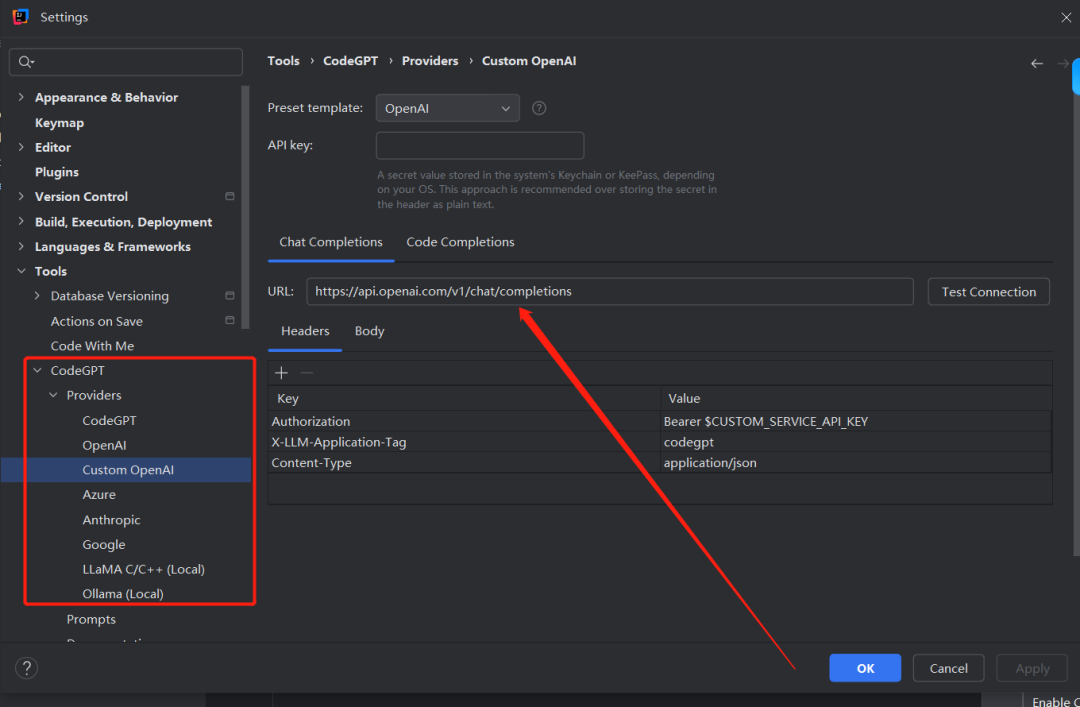The image size is (1080, 707).
Task: Select Anthropic provider in the tree
Action: tap(111, 520)
